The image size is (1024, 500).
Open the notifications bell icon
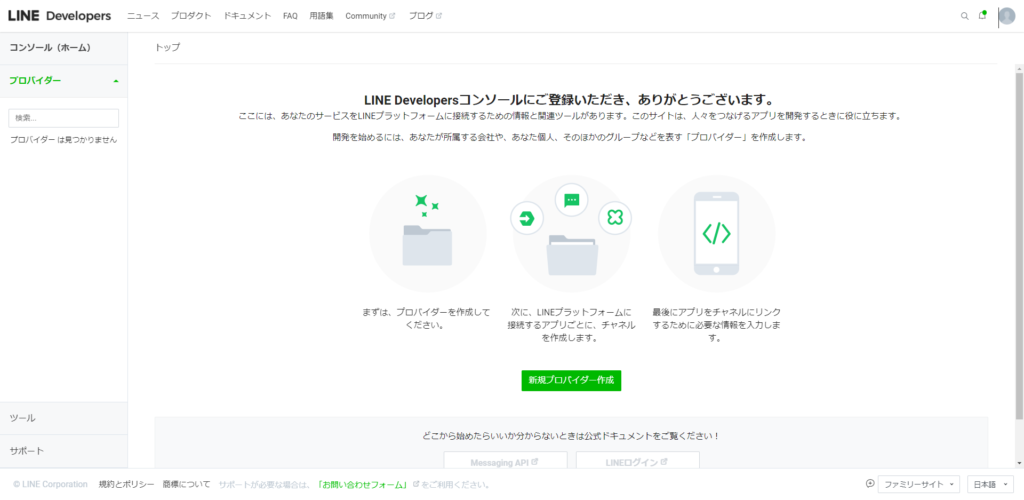click(x=982, y=16)
